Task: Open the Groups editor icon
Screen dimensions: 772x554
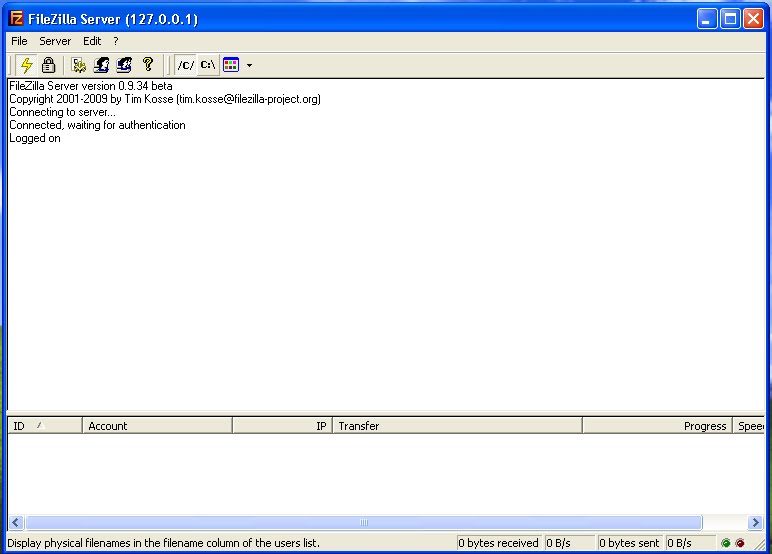Action: coord(124,65)
